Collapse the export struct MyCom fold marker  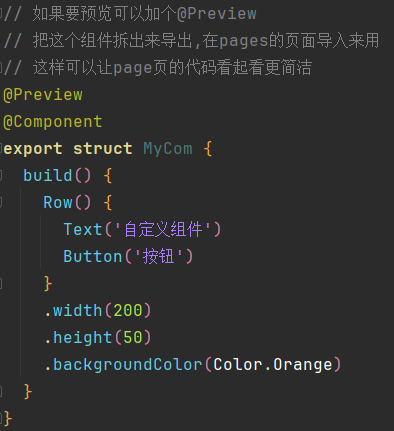click(1, 148)
